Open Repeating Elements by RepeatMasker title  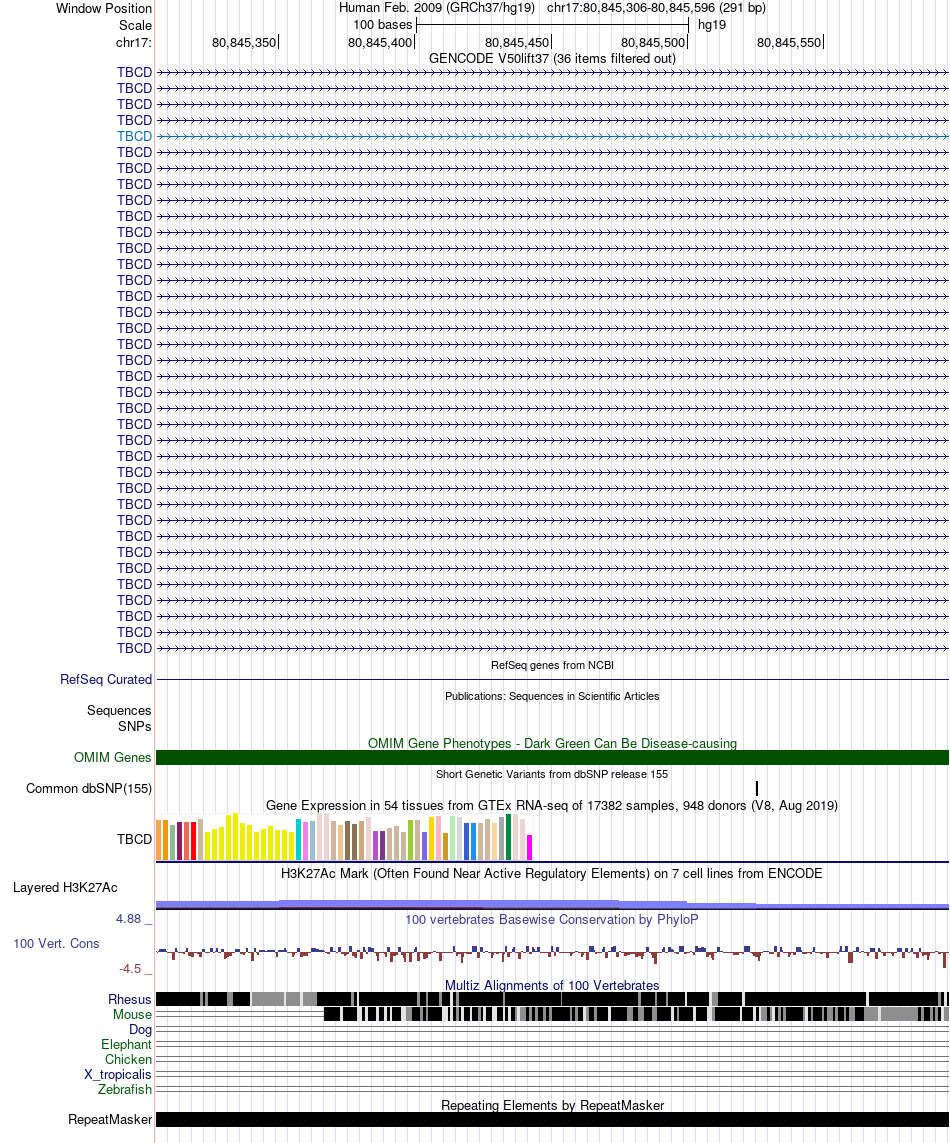point(552,1106)
